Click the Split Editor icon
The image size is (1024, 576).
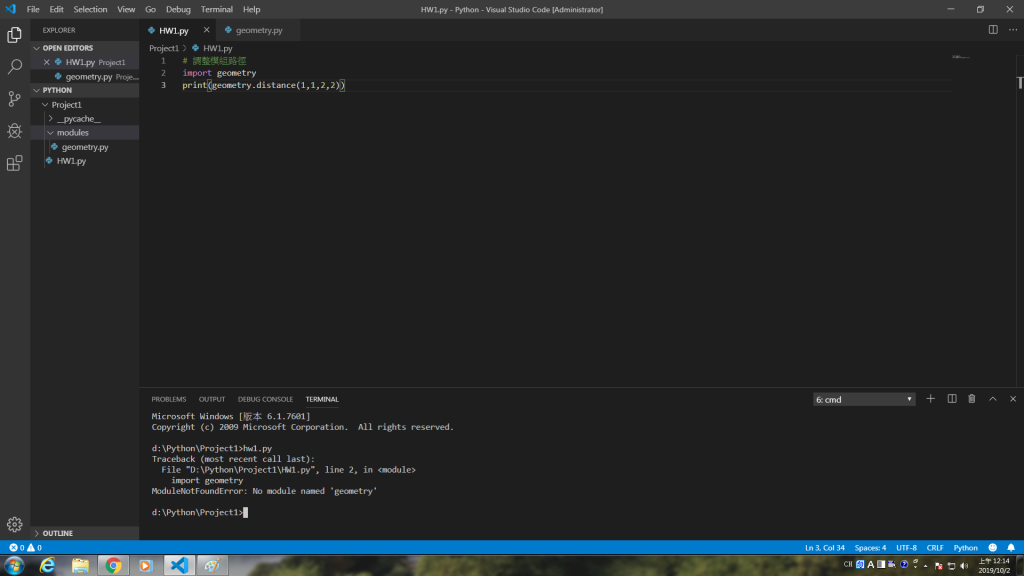993,30
